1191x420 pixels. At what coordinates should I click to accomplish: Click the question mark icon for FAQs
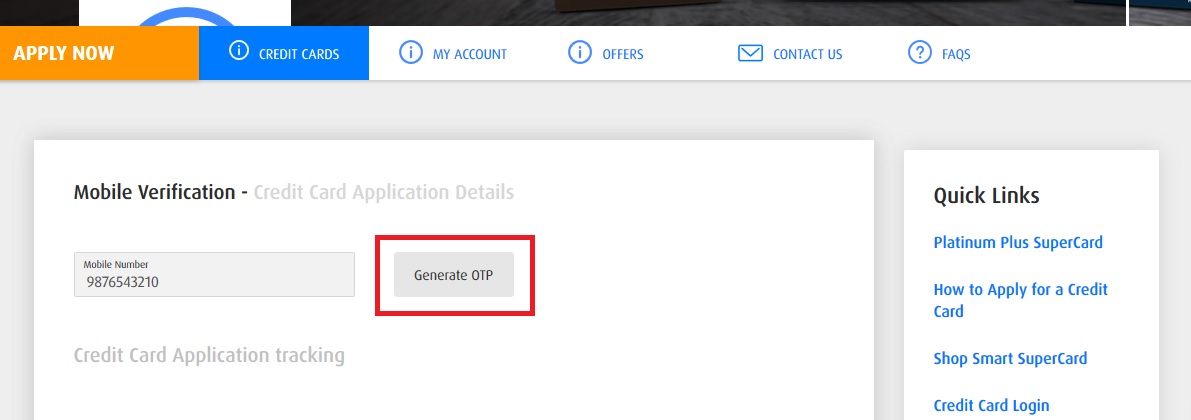point(919,53)
